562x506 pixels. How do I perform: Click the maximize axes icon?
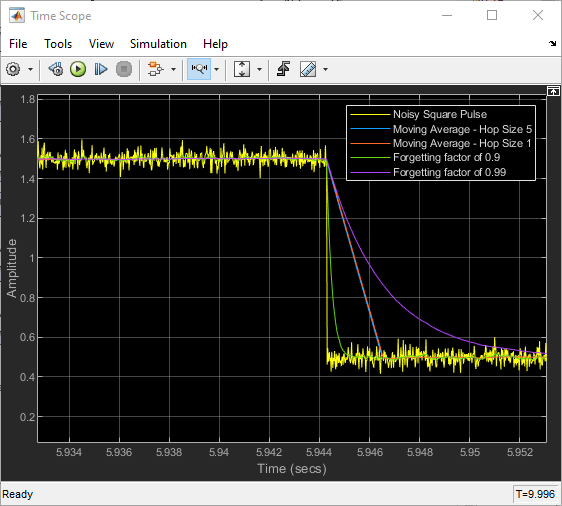[x=553, y=91]
